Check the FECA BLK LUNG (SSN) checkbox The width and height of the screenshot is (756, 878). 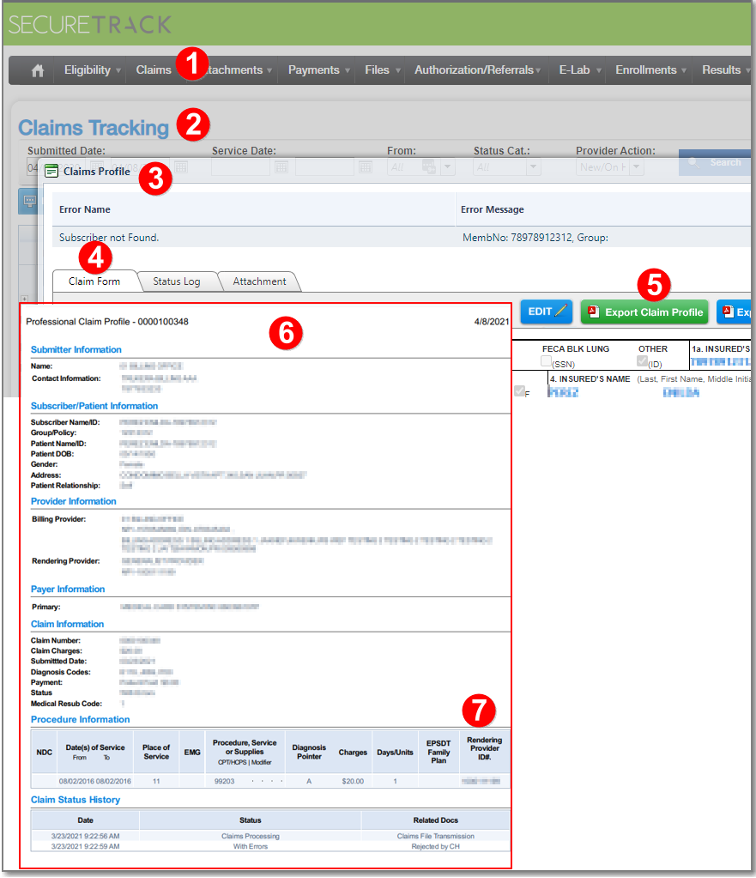click(547, 362)
